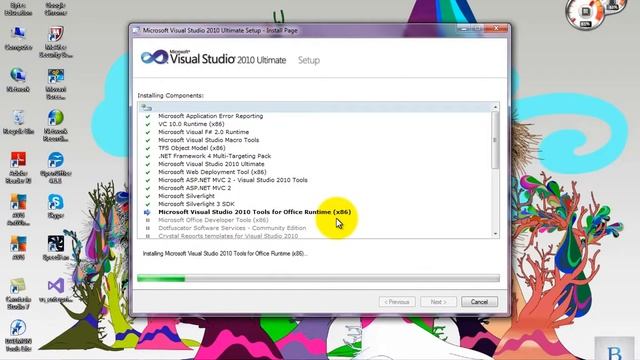Viewport: 640px width, 360px height.
Task: Open the Network desktop icon
Action: (18, 80)
